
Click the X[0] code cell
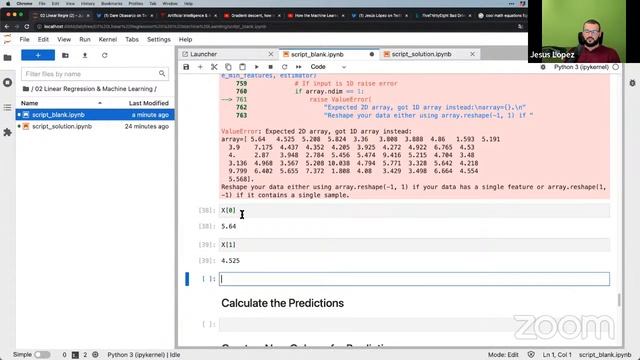(x=414, y=211)
